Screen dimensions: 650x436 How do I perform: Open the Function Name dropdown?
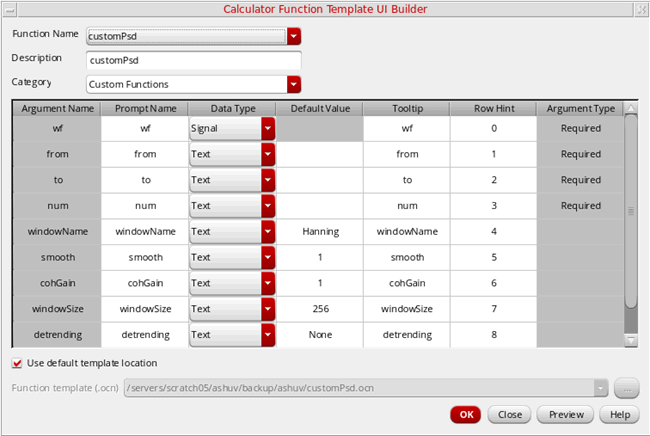click(294, 36)
